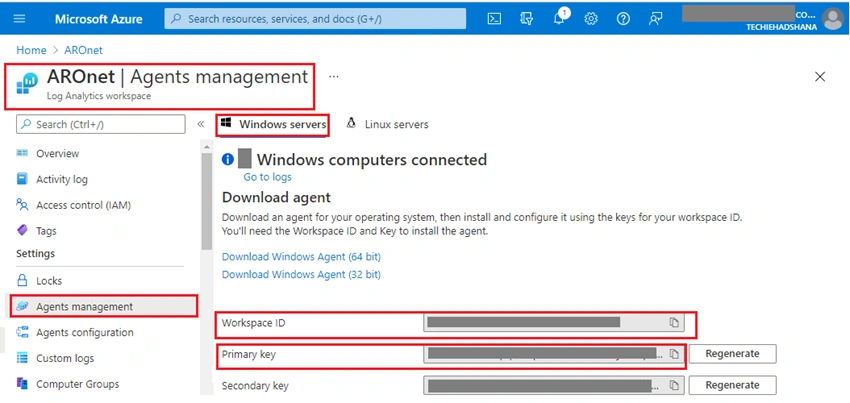The height and width of the screenshot is (403, 850).
Task: Copy the Secondary key to clipboard
Action: tap(674, 385)
